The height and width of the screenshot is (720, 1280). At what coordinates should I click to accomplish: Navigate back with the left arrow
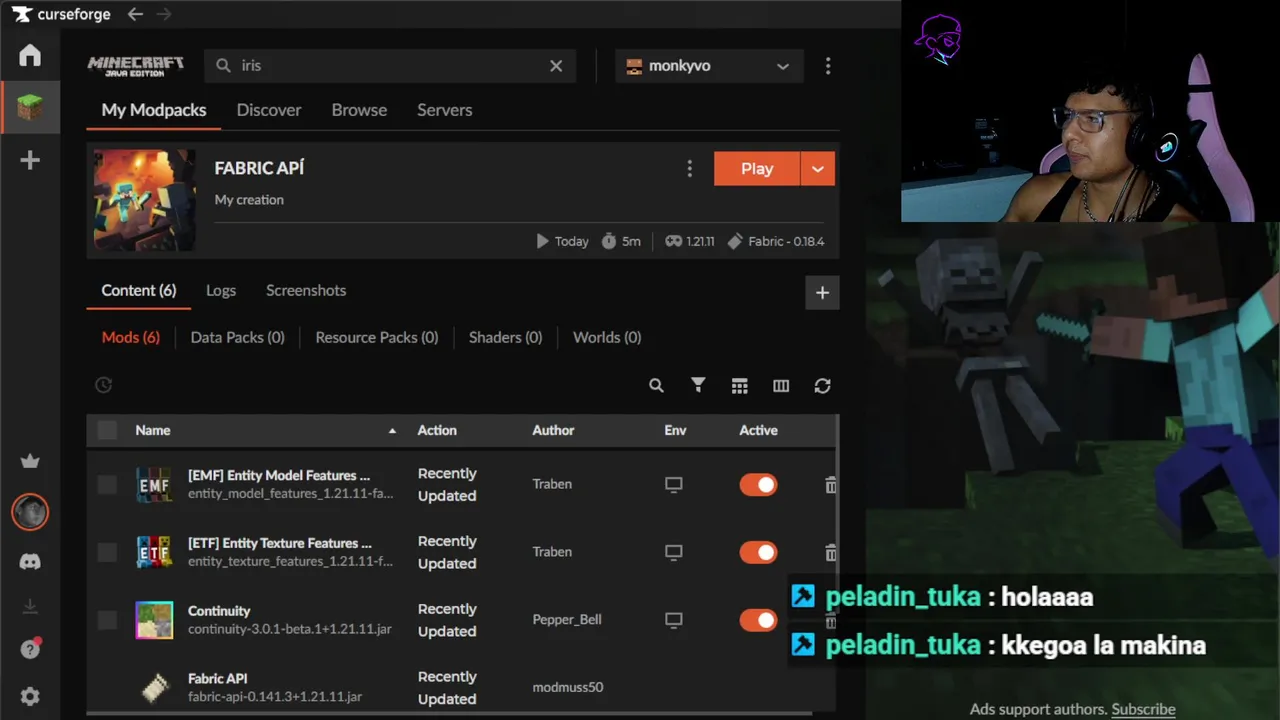[135, 14]
